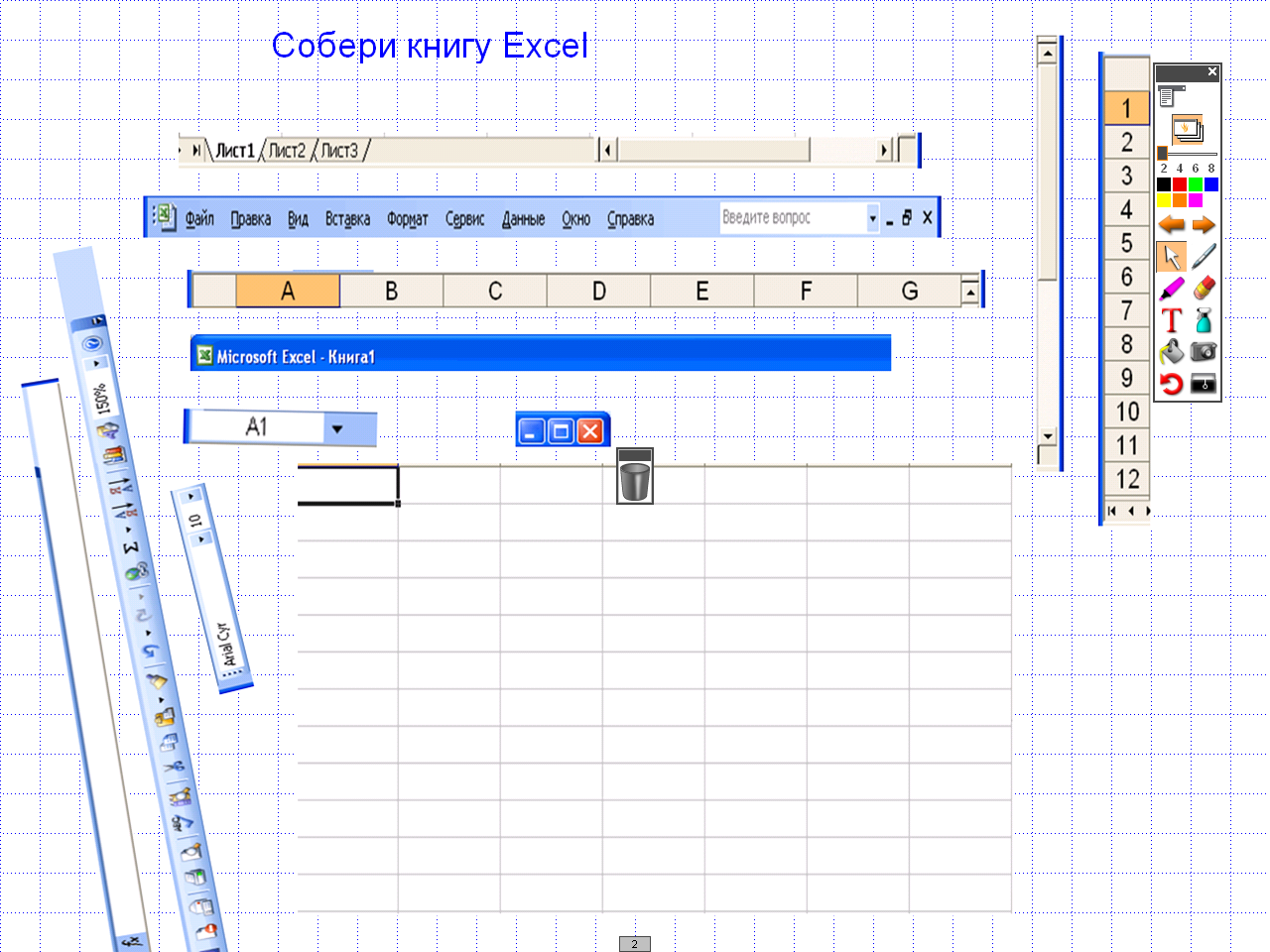The height and width of the screenshot is (952, 1270).
Task: Pick the red color swatch
Action: [1179, 184]
